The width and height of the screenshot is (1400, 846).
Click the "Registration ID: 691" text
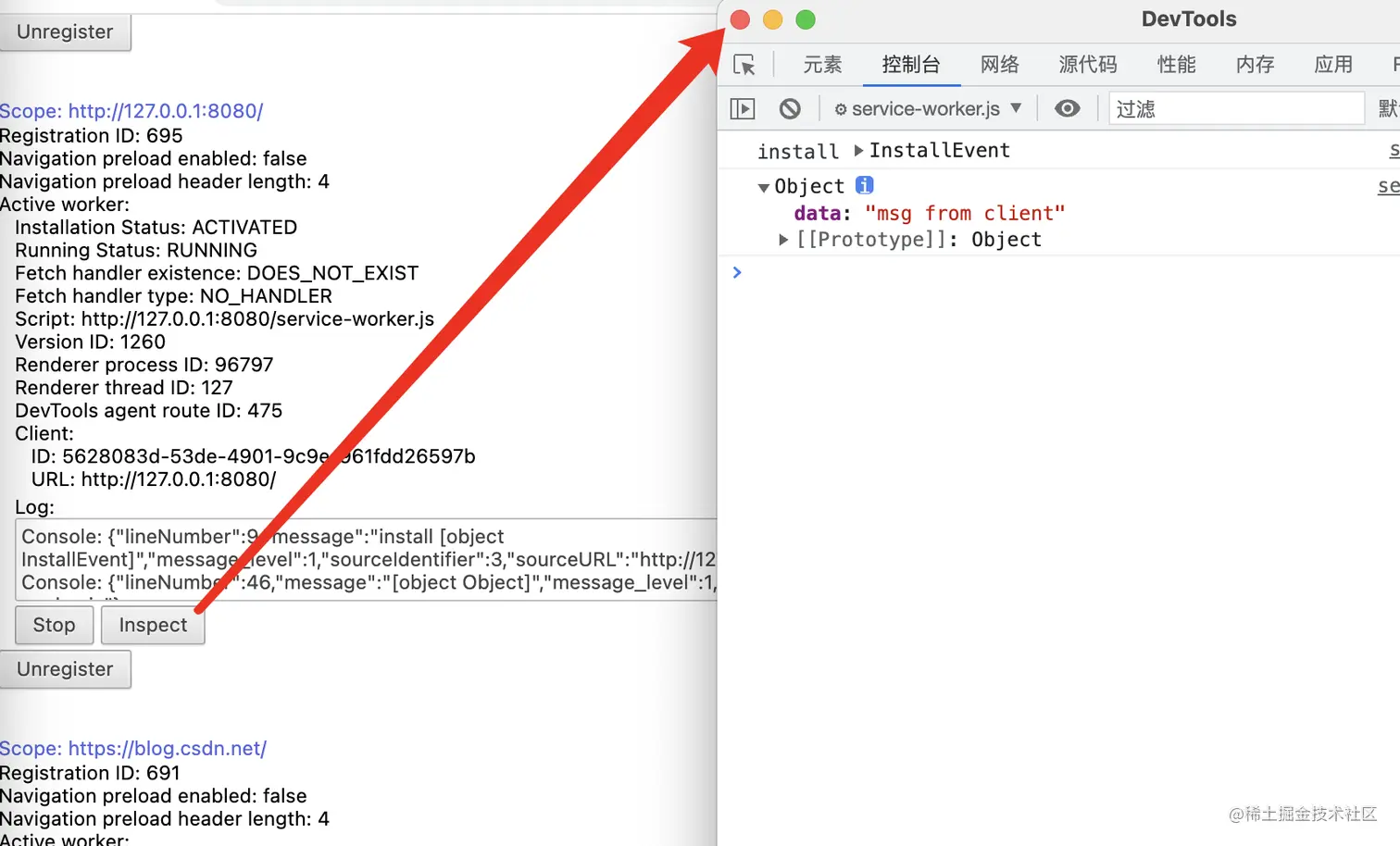90,774
